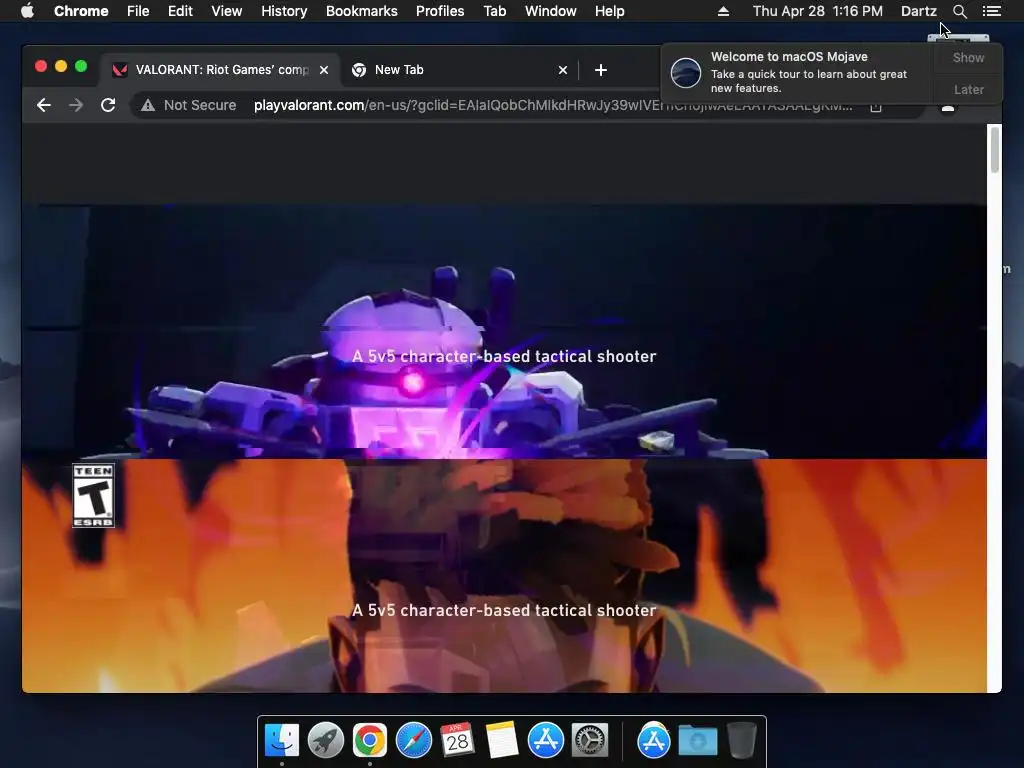The width and height of the screenshot is (1024, 768).
Task: Reload the current page
Action: (x=108, y=105)
